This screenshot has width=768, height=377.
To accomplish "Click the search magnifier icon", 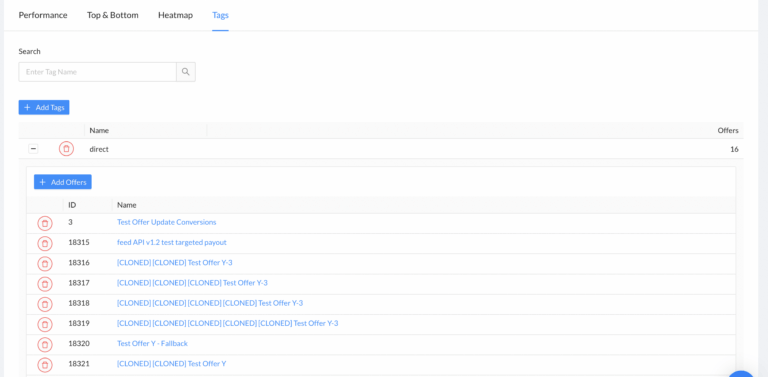I will click(x=186, y=72).
